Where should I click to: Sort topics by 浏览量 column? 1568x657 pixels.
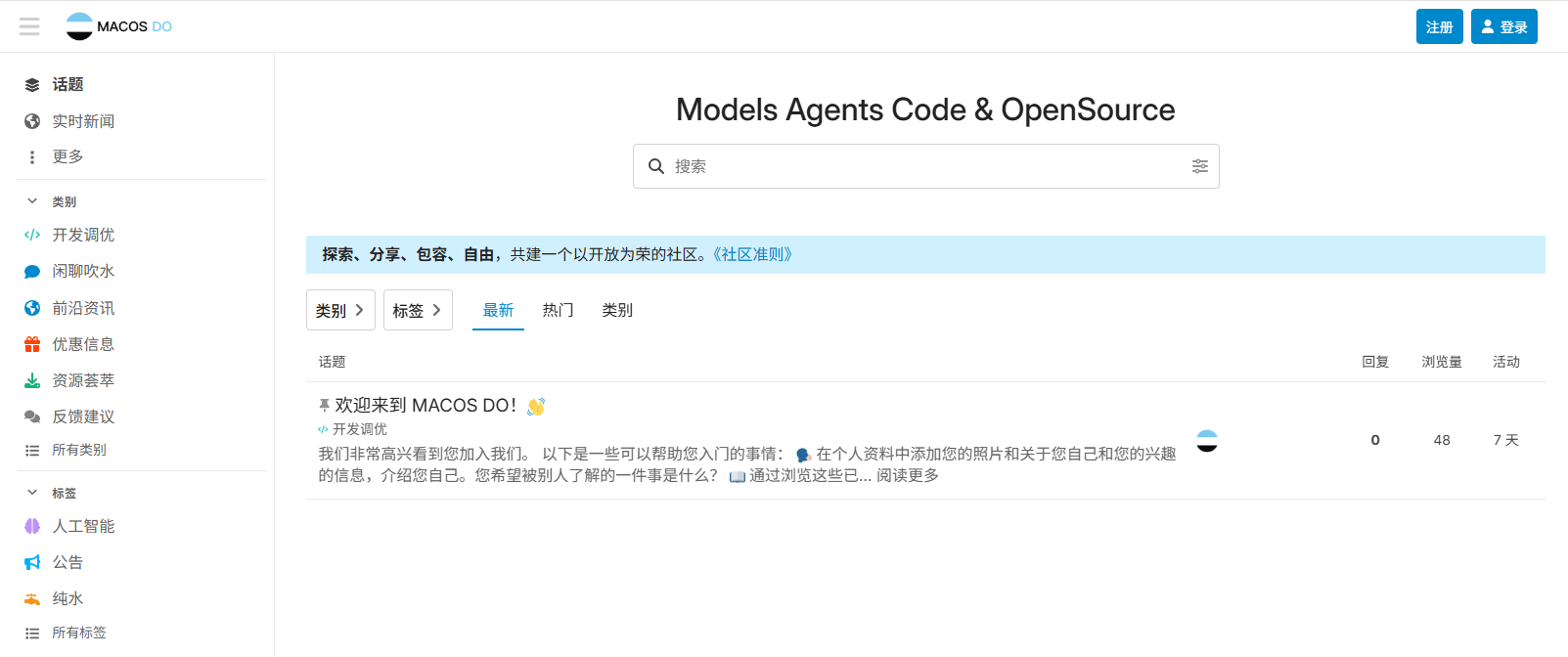pyautogui.click(x=1442, y=362)
